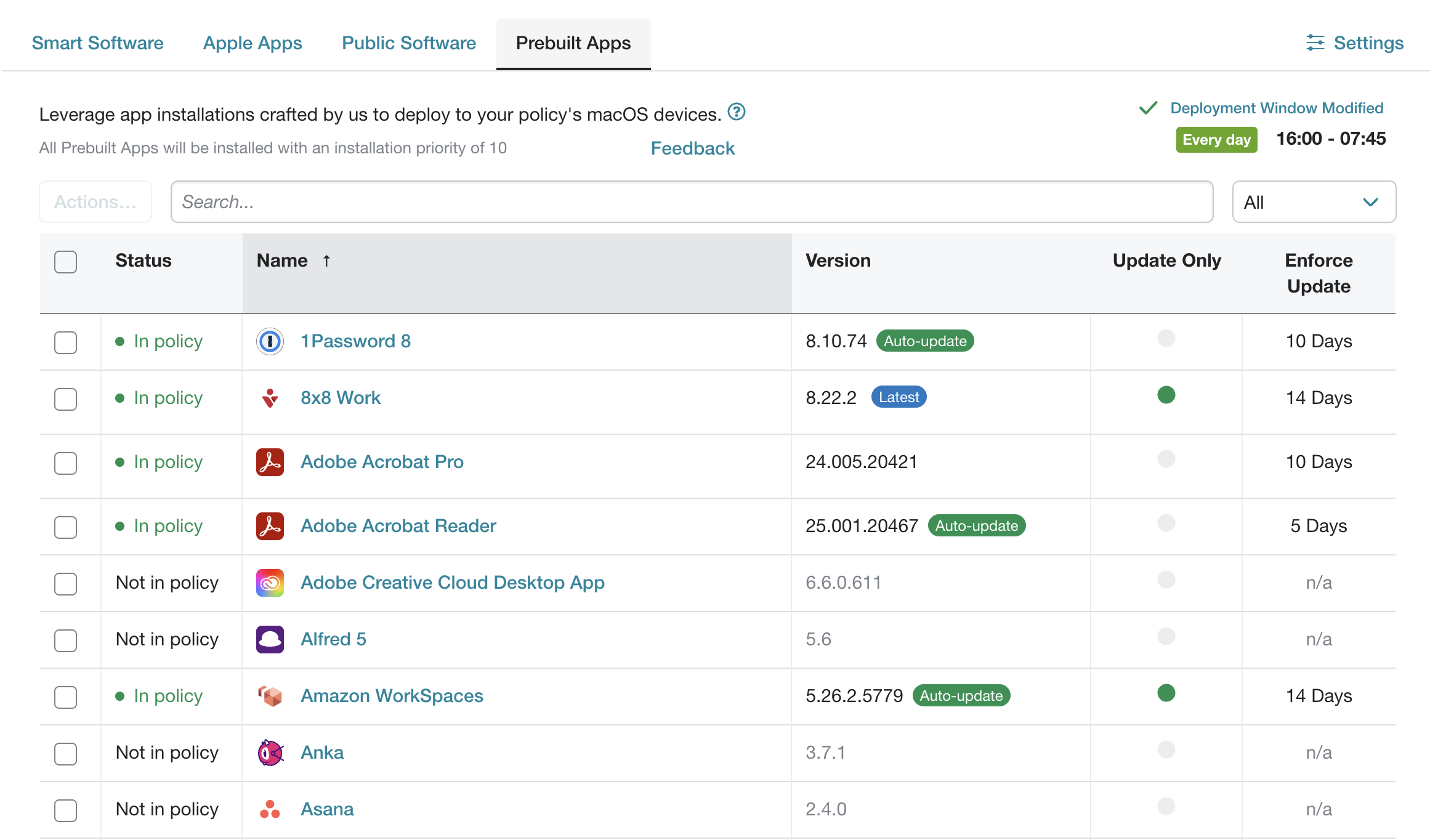Open Adobe Creative Cloud Desktop App link
The width and height of the screenshot is (1430, 840).
pyautogui.click(x=453, y=583)
